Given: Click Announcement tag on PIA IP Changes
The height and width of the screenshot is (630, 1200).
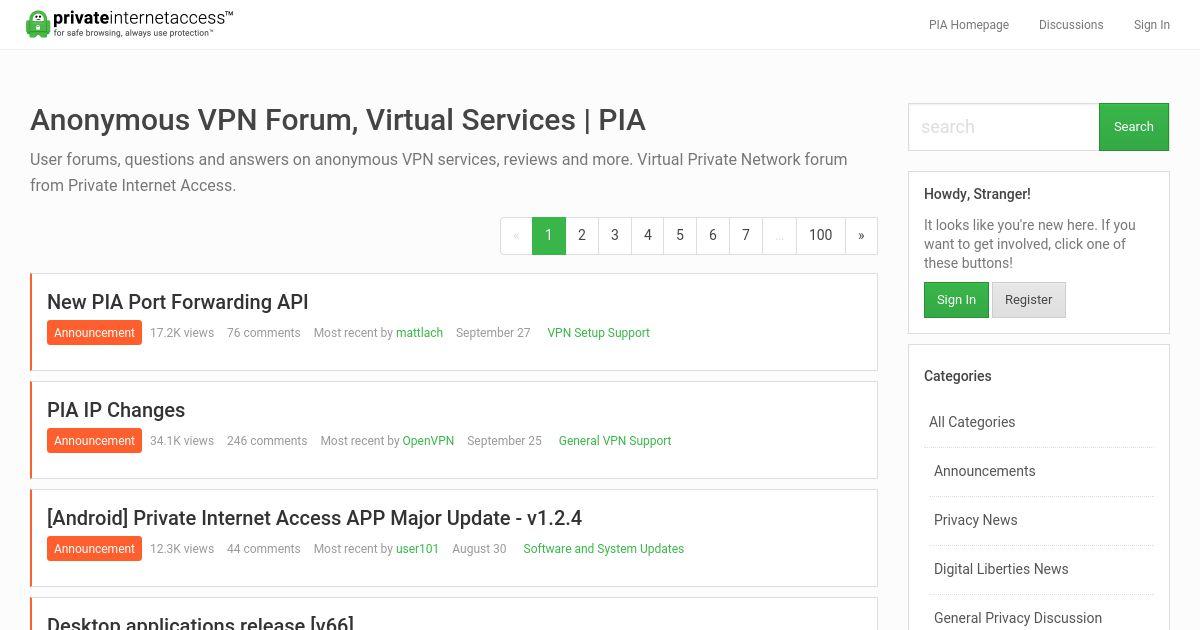Looking at the screenshot, I should pyautogui.click(x=94, y=441).
